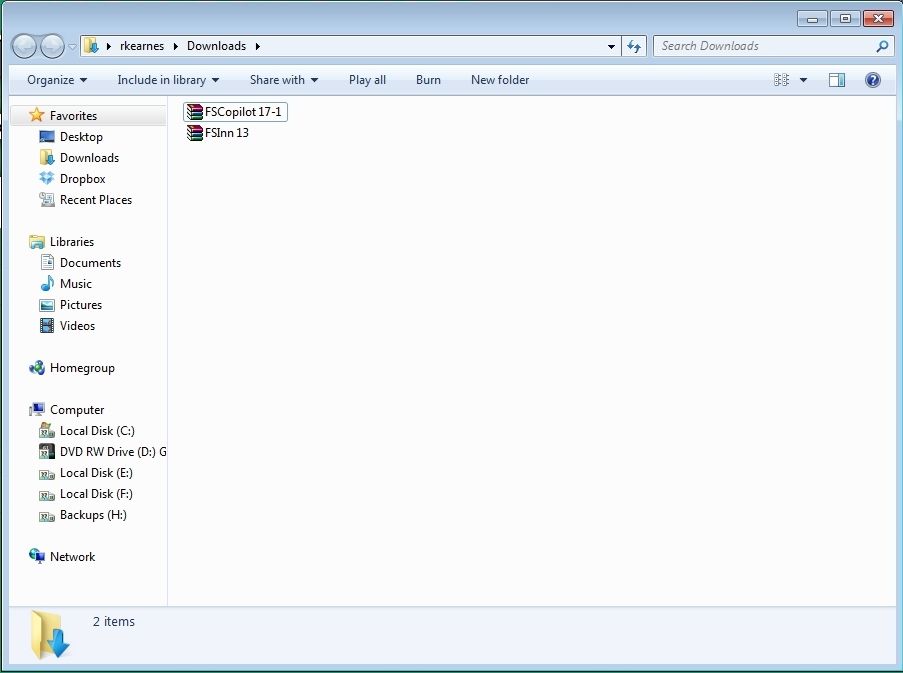
Task: Click the 2 items status text
Action: [x=113, y=622]
